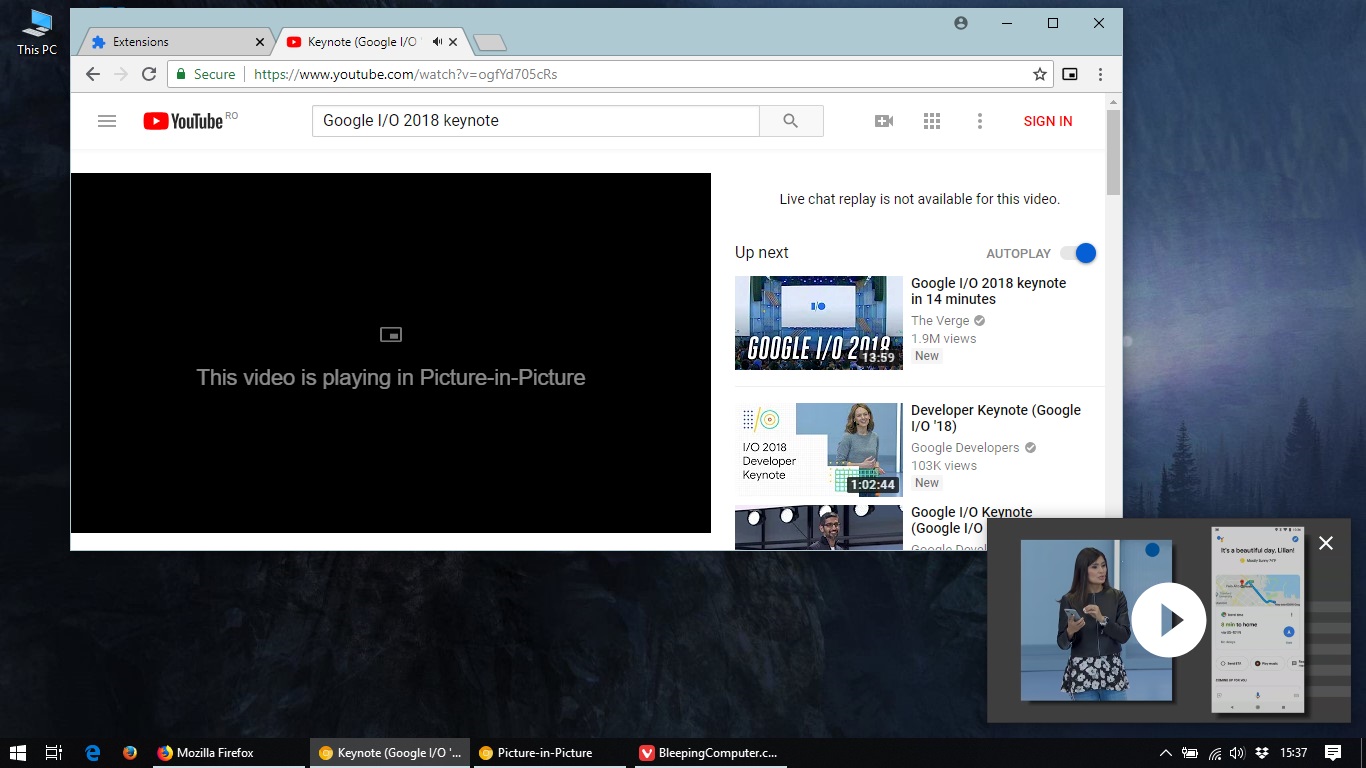Click the Picture-in-Picture extension icon
This screenshot has width=1366, height=768.
(x=1070, y=74)
